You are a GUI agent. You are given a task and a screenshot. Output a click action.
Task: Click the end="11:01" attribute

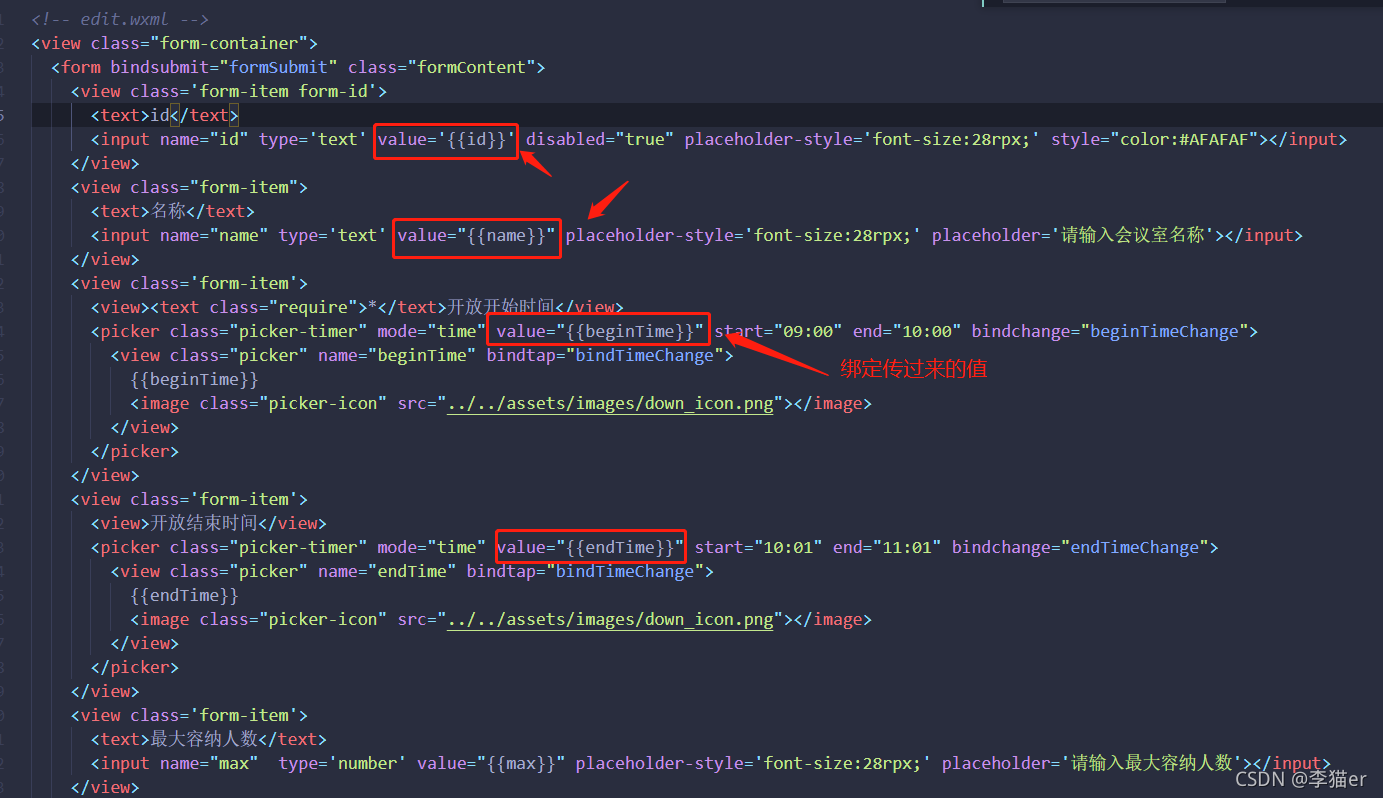(886, 547)
